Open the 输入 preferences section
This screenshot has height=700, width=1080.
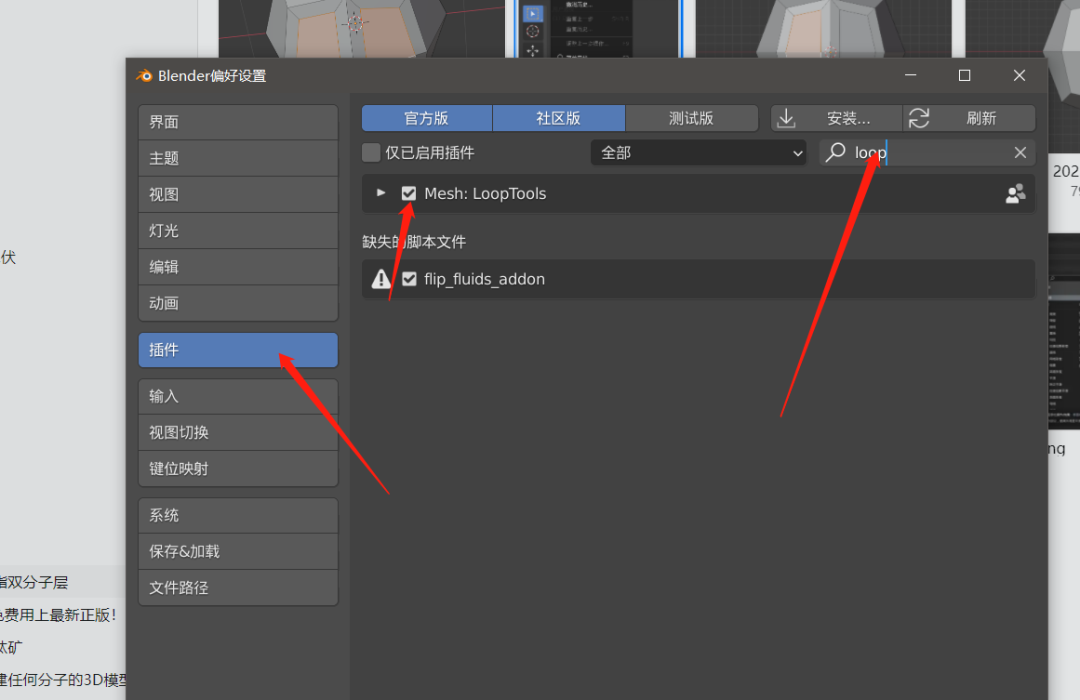coord(238,396)
